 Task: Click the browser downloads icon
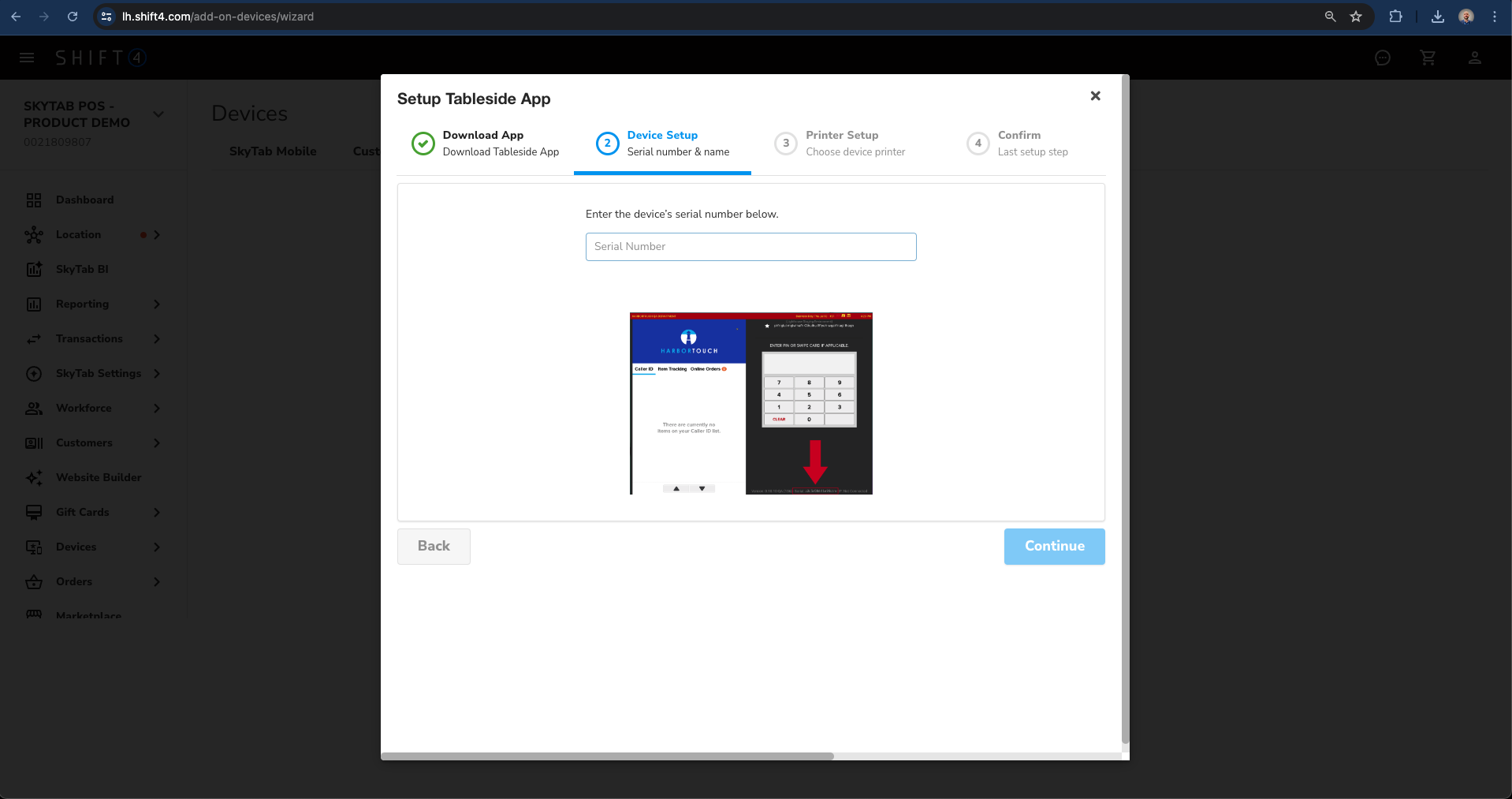click(x=1437, y=17)
